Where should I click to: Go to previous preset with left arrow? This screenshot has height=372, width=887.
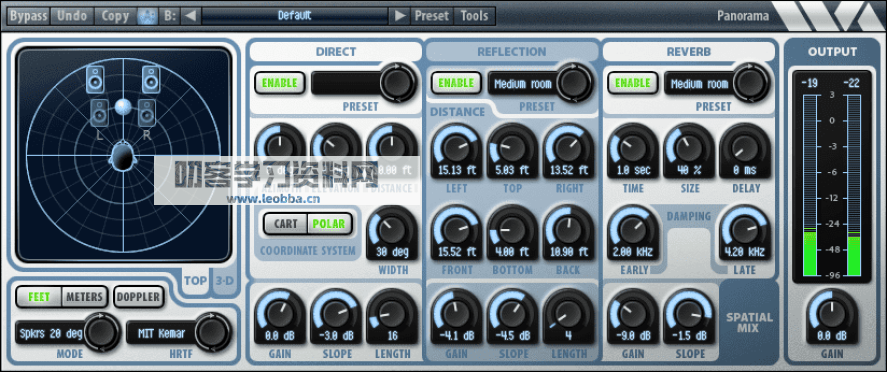point(190,16)
